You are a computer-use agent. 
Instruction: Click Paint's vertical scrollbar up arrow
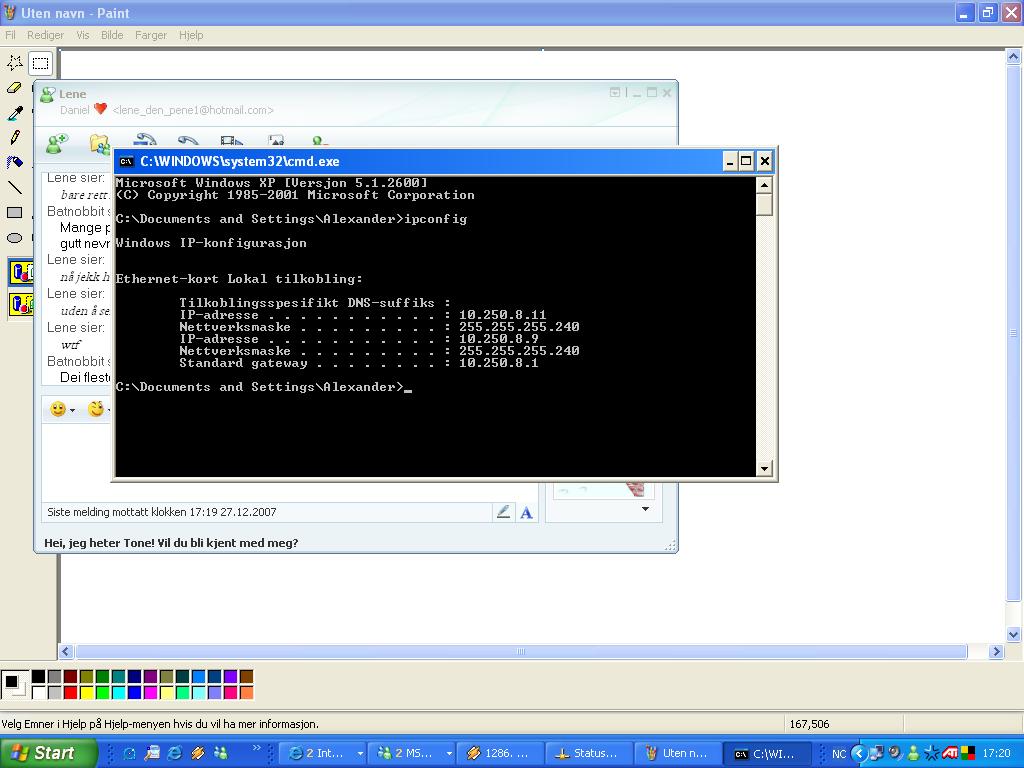[x=1013, y=57]
